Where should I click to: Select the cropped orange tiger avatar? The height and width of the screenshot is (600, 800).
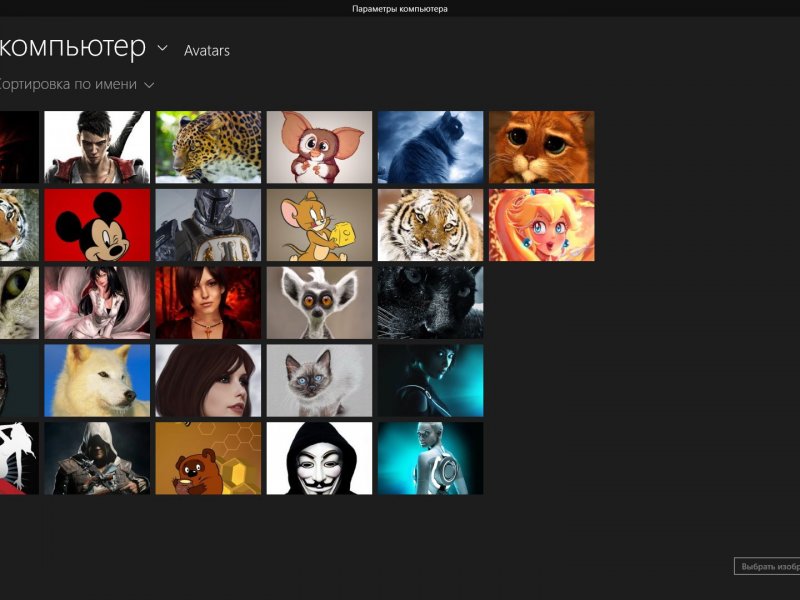click(x=19, y=225)
